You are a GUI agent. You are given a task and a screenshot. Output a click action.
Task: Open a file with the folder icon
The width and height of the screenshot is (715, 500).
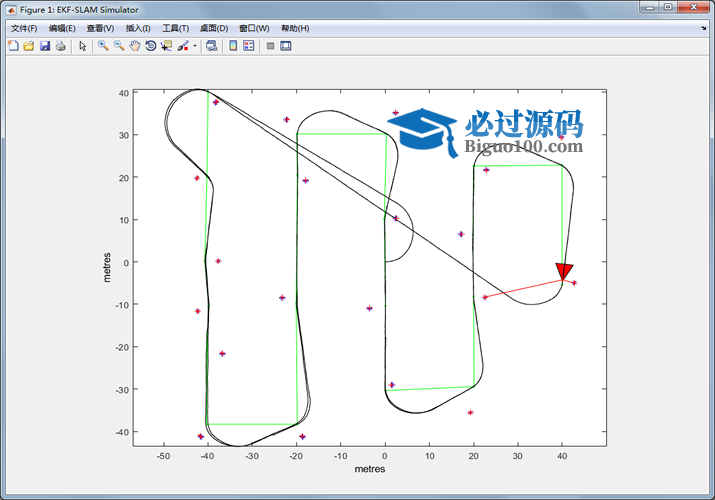pyautogui.click(x=29, y=46)
